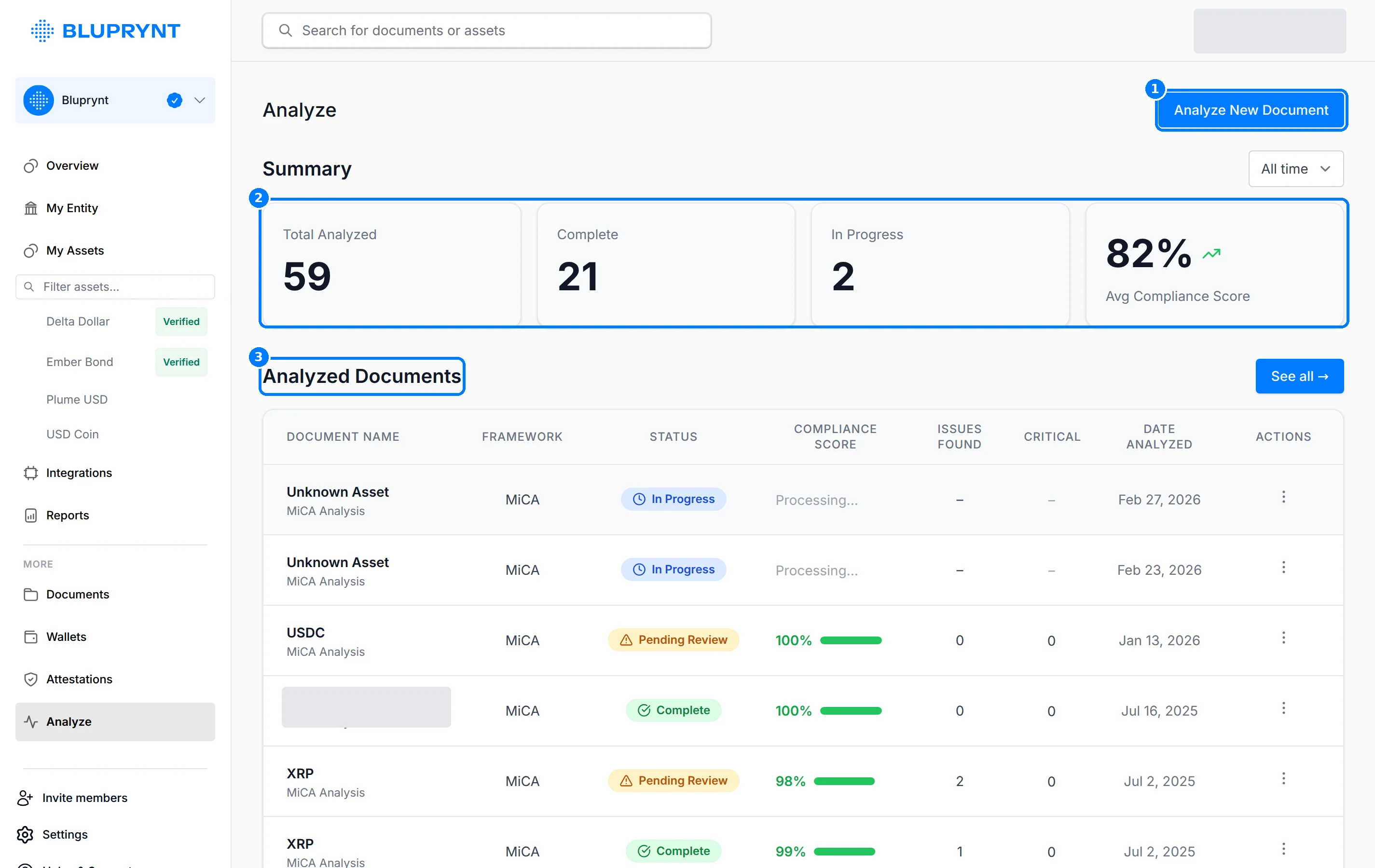
Task: Select the Delta Dollar asset
Action: point(78,321)
